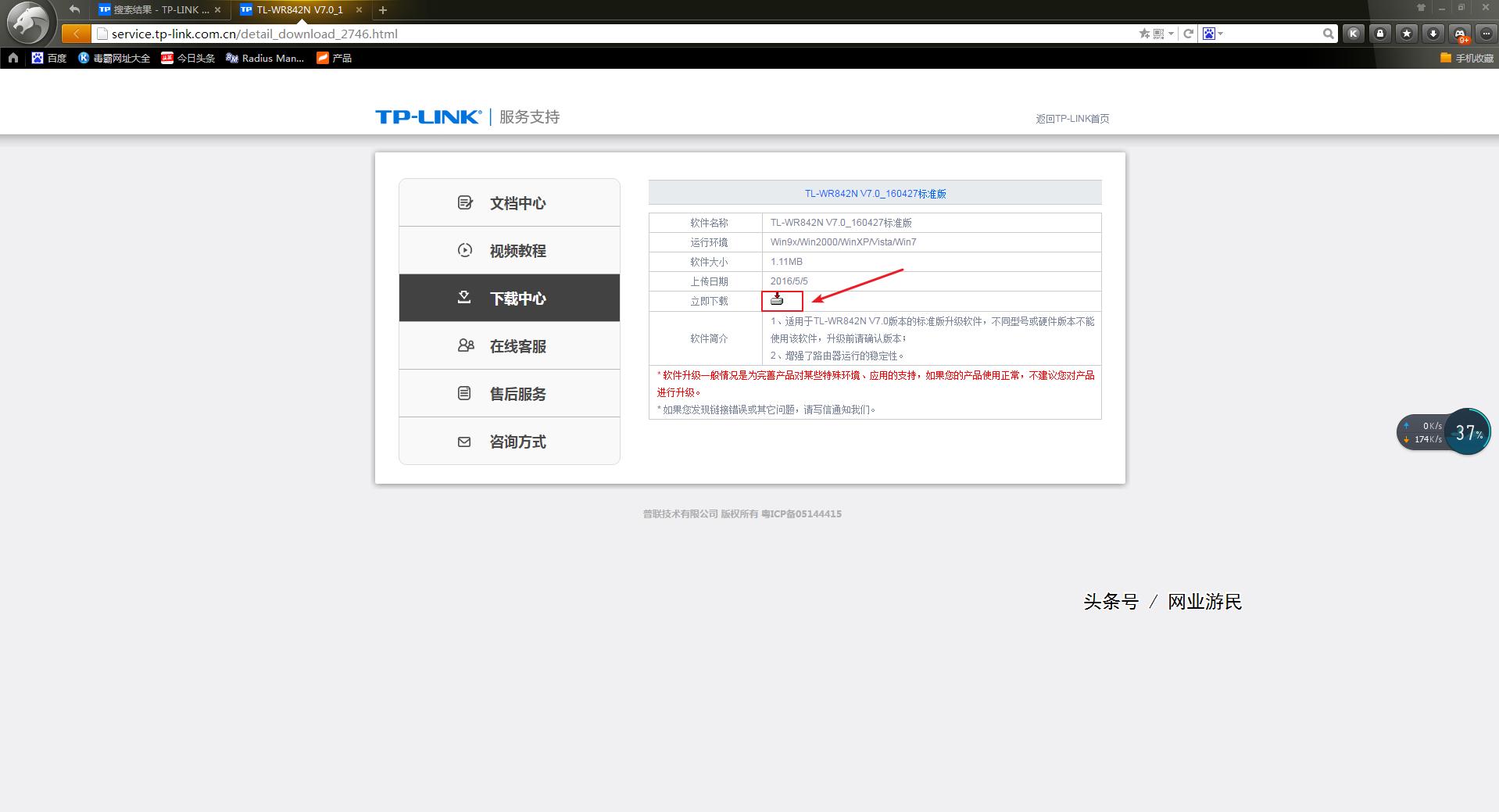Click the add-to-favorites star-plus icon
This screenshot has height=812, width=1499.
(x=1144, y=34)
